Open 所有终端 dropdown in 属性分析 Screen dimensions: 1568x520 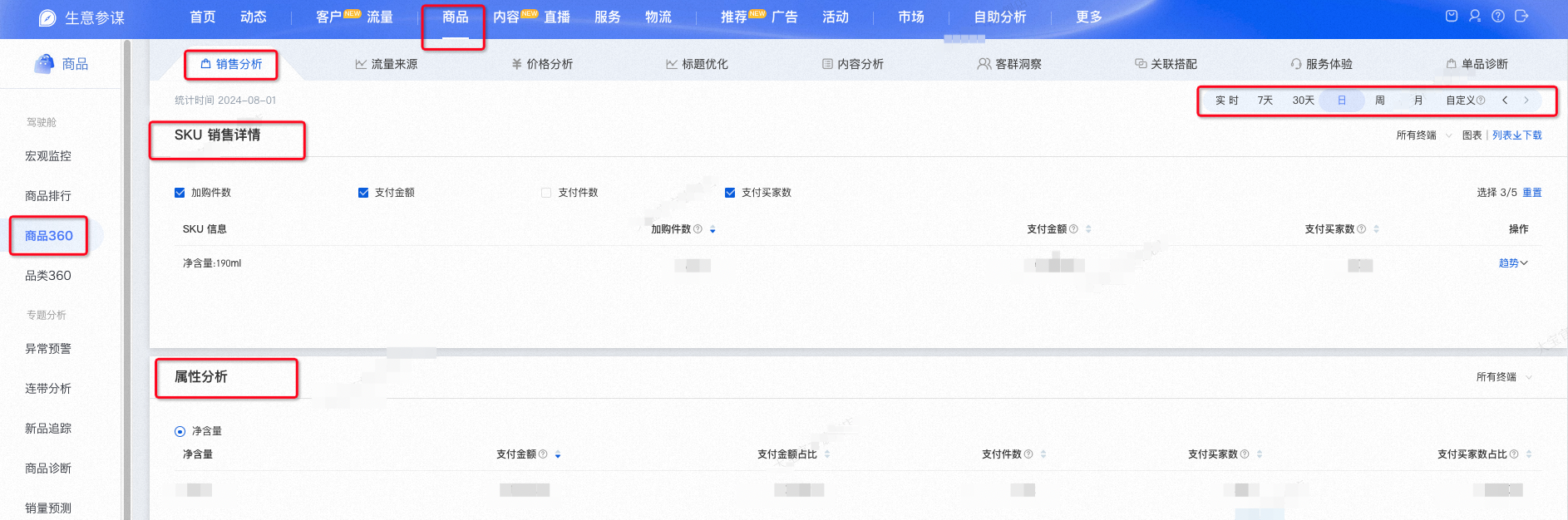click(x=1504, y=377)
